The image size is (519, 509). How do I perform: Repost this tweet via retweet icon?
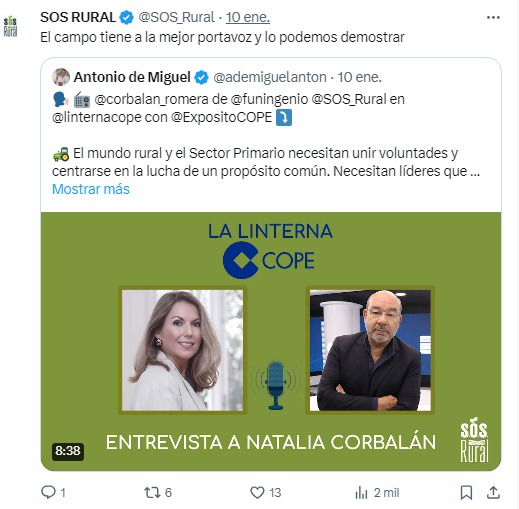pos(152,492)
